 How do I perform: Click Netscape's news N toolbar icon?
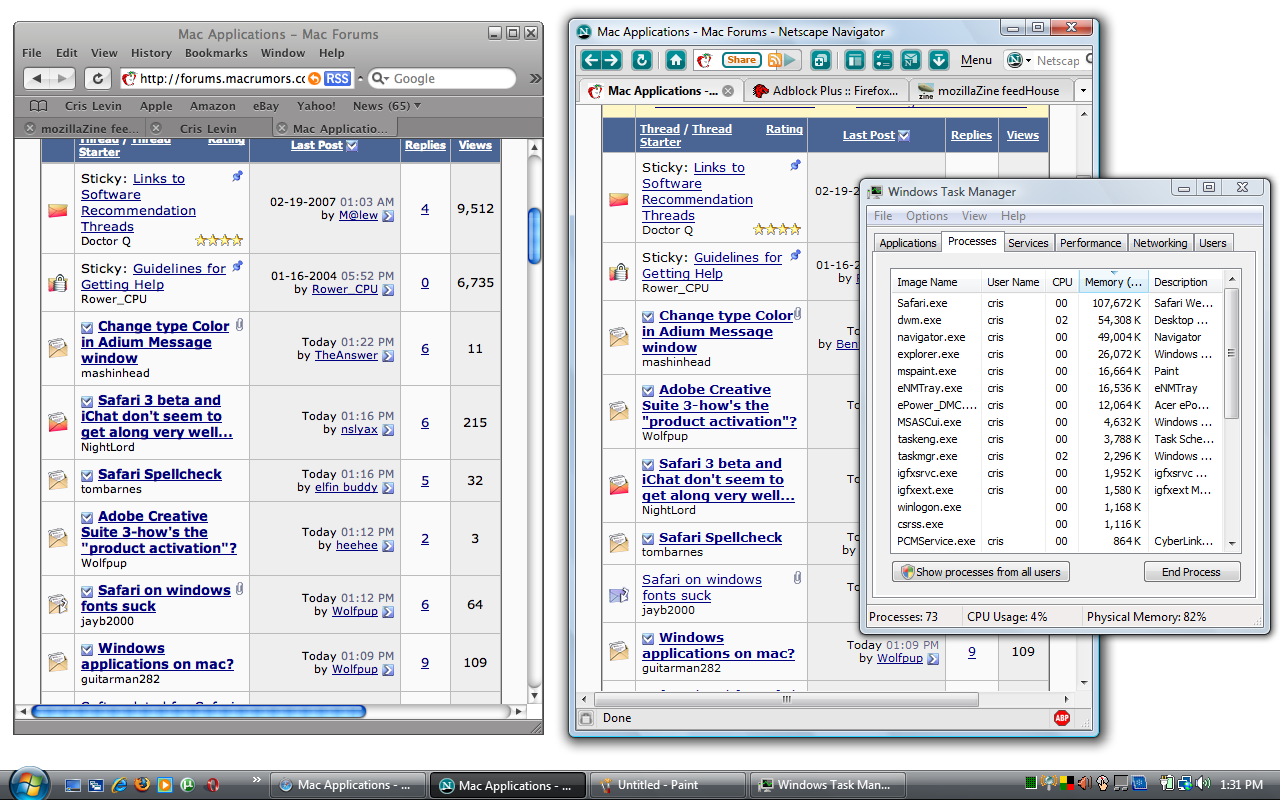tap(911, 60)
